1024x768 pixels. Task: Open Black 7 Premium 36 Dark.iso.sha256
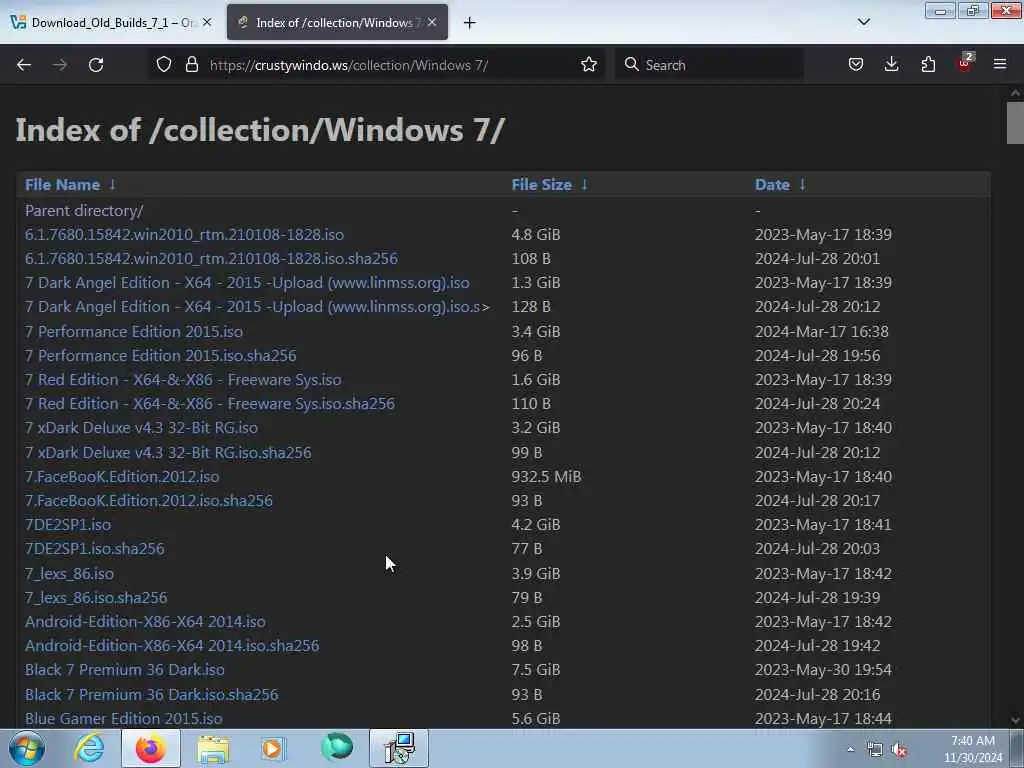[x=152, y=695]
